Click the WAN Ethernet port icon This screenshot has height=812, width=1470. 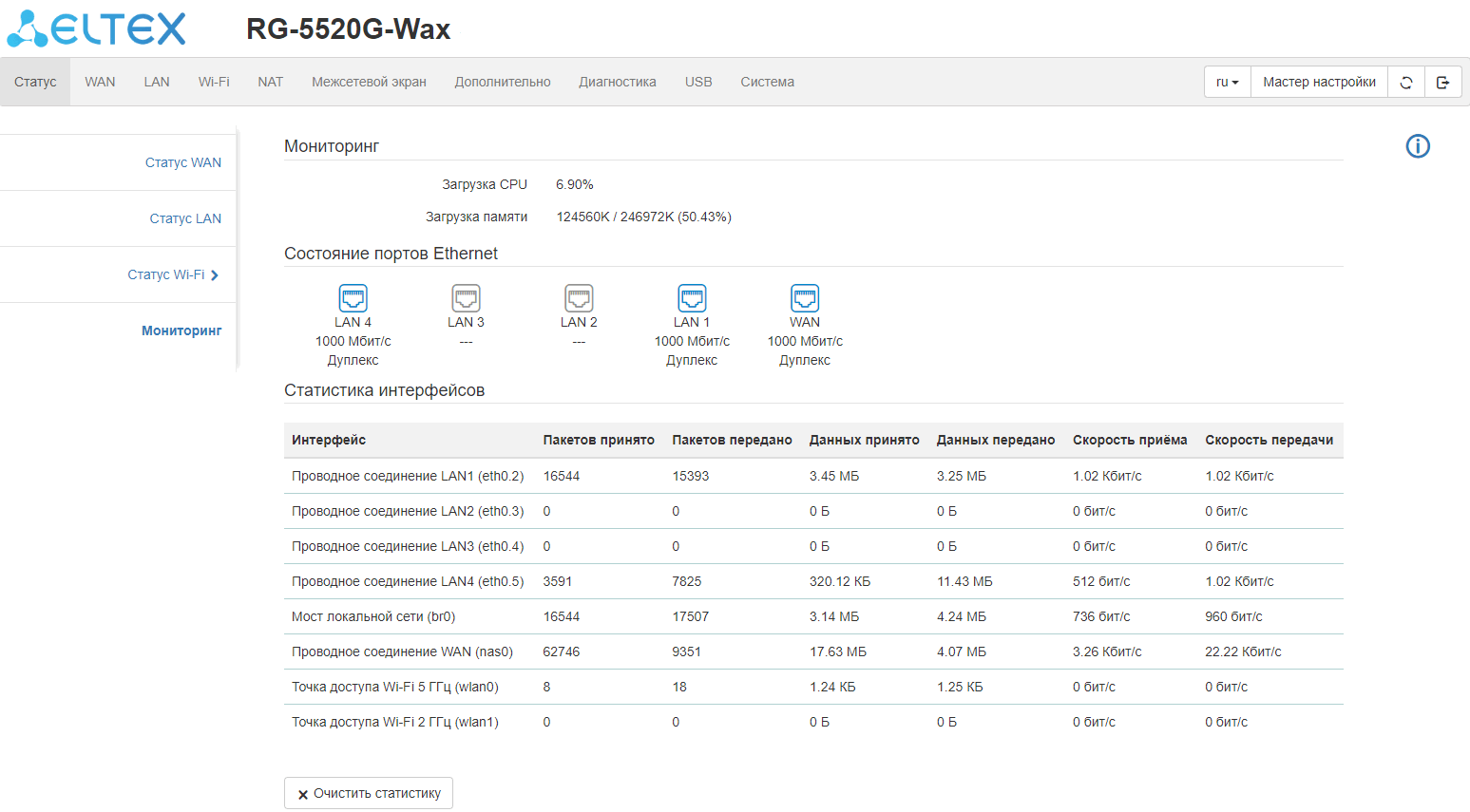coord(805,298)
